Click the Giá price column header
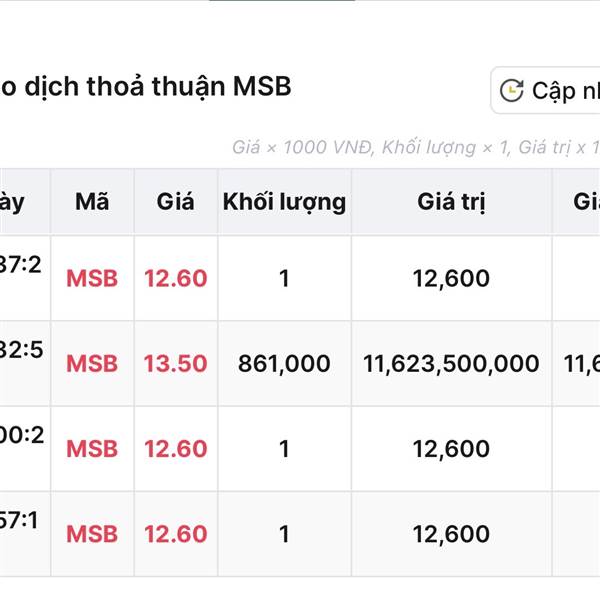This screenshot has width=600, height=600. pos(175,202)
